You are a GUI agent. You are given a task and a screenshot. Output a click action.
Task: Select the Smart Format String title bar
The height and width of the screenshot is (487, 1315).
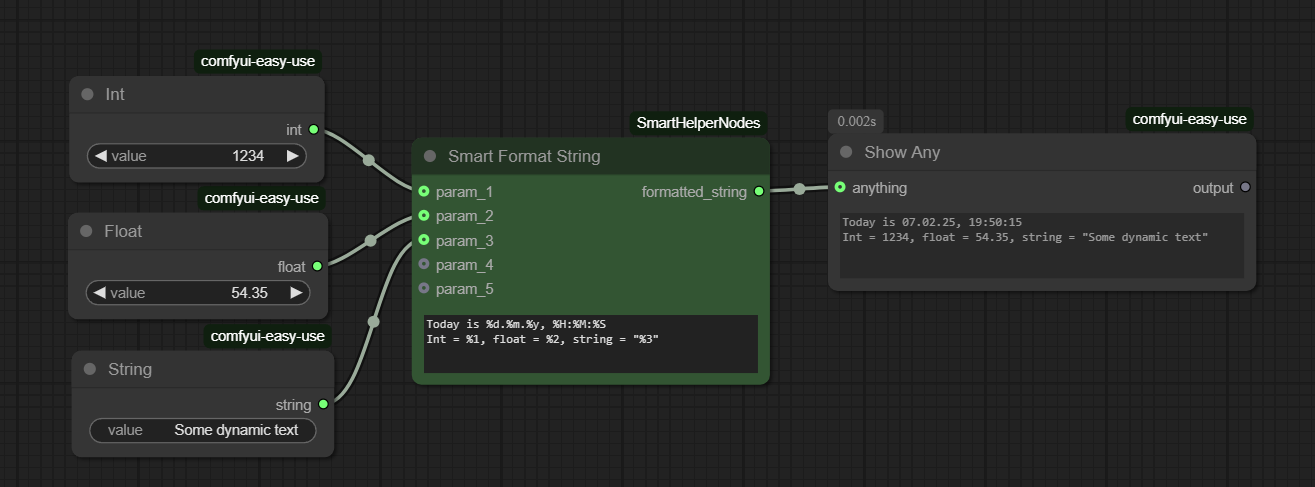point(591,156)
